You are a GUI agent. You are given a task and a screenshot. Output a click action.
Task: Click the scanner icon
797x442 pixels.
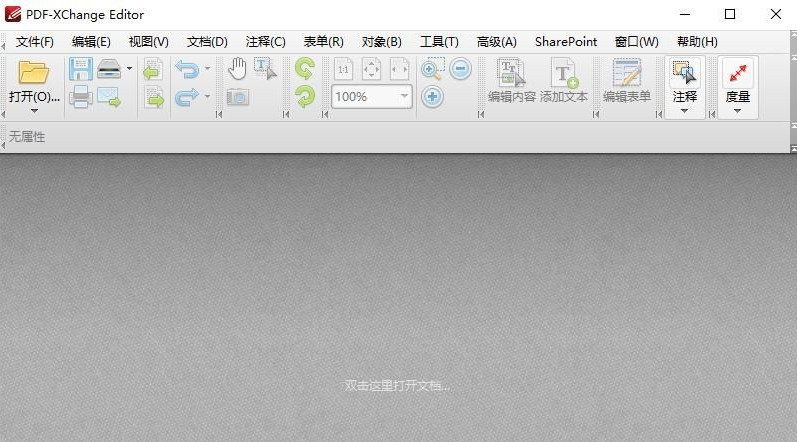tap(109, 69)
